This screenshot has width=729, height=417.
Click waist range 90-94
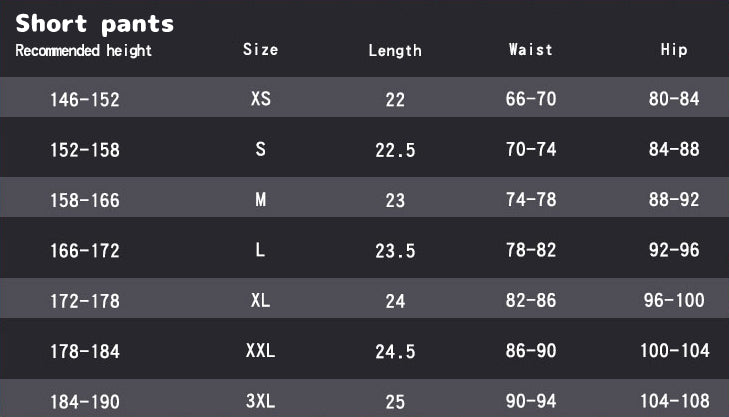click(531, 402)
